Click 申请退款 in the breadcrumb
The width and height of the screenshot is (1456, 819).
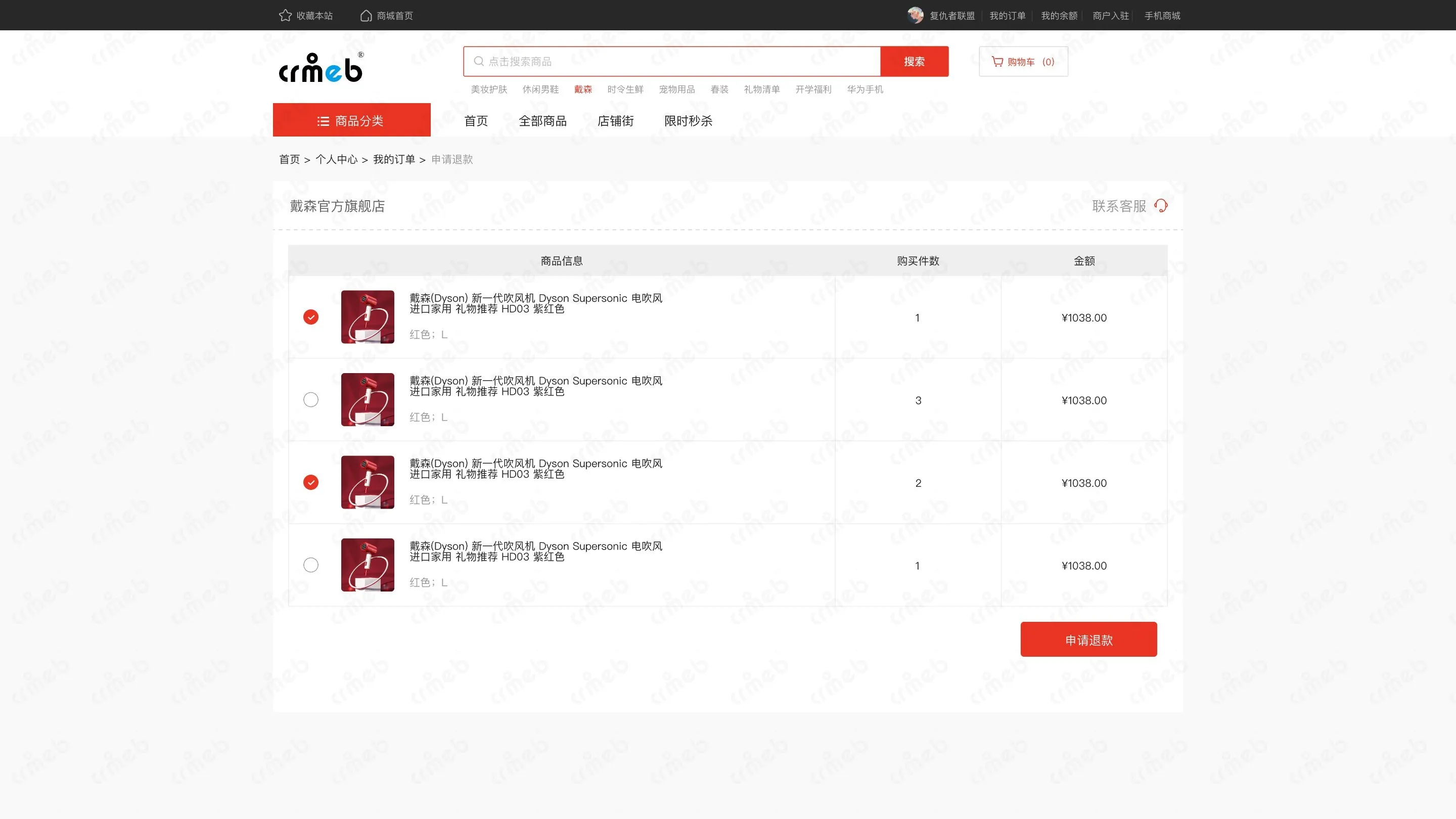(452, 159)
